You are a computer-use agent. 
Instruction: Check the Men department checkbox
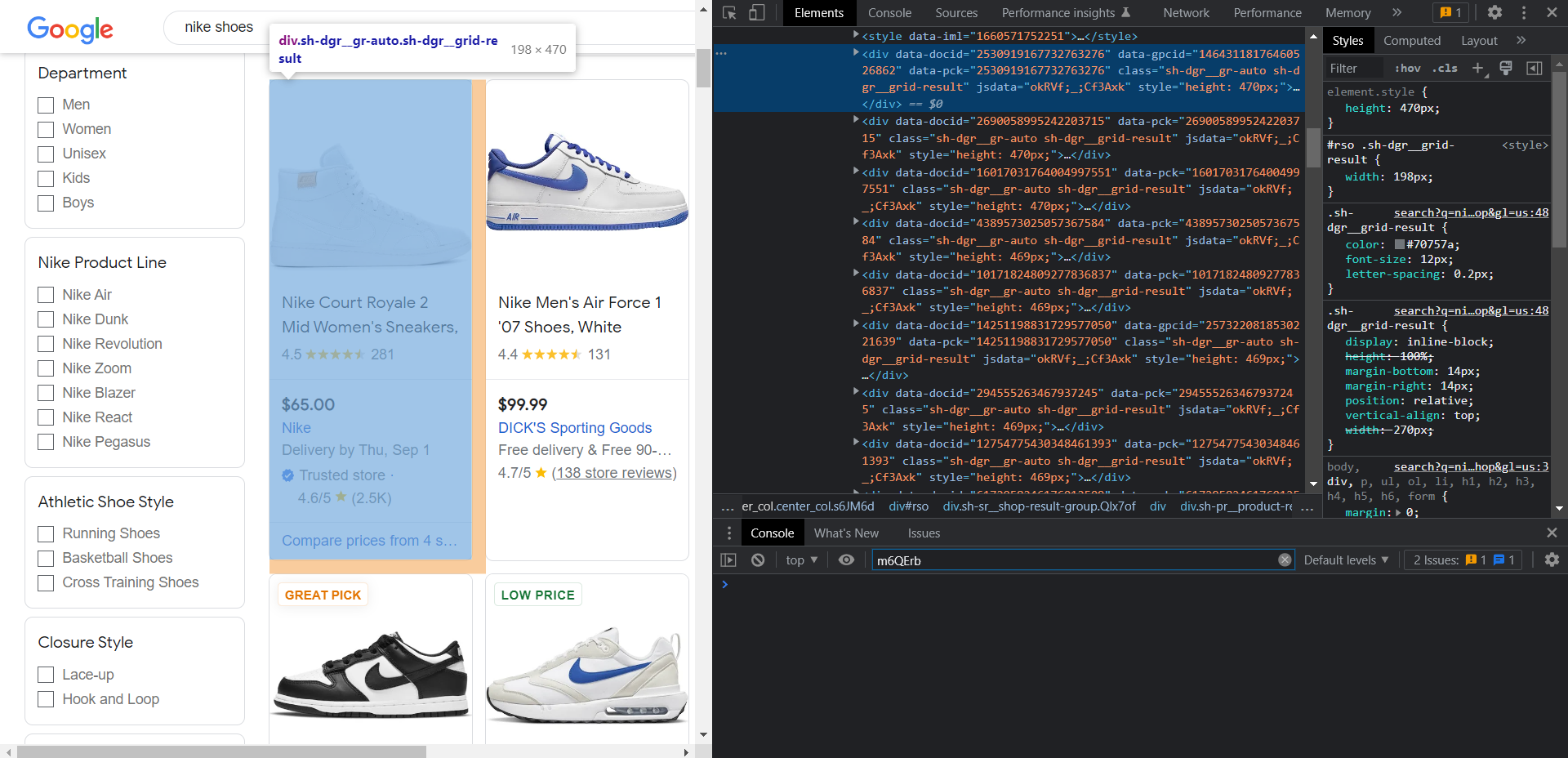(46, 105)
